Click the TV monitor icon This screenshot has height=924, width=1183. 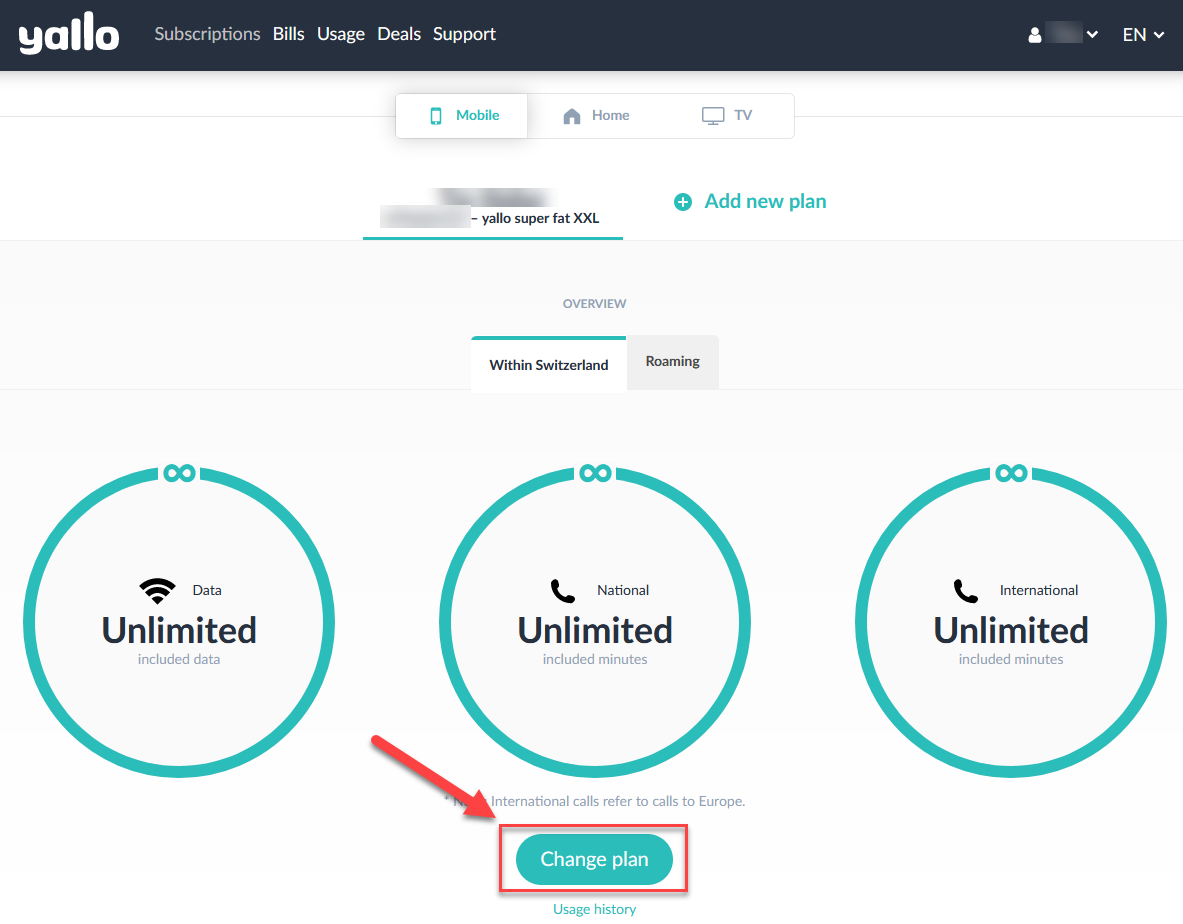click(x=713, y=115)
